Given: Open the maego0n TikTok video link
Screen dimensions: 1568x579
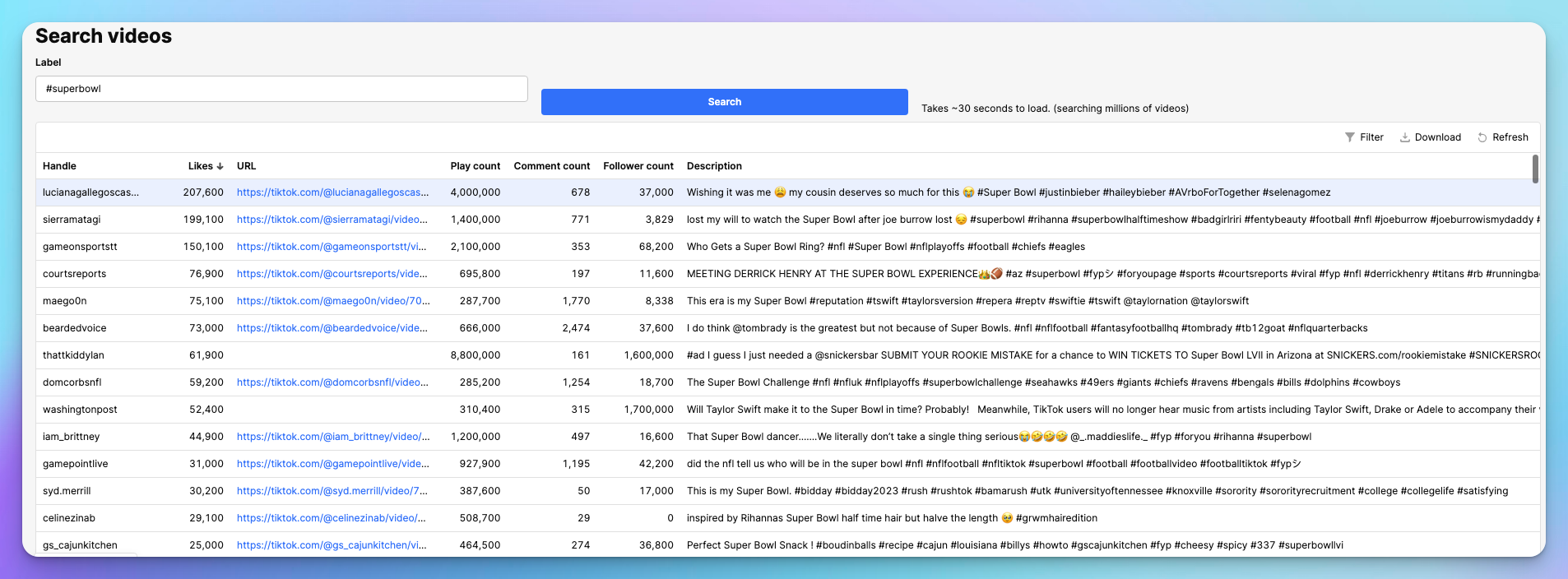Looking at the screenshot, I should [x=333, y=301].
